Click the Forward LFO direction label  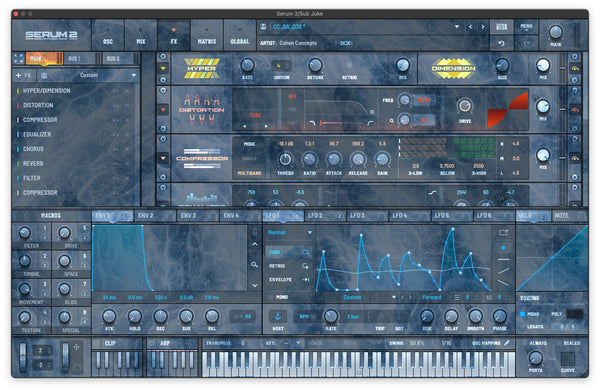coord(432,297)
